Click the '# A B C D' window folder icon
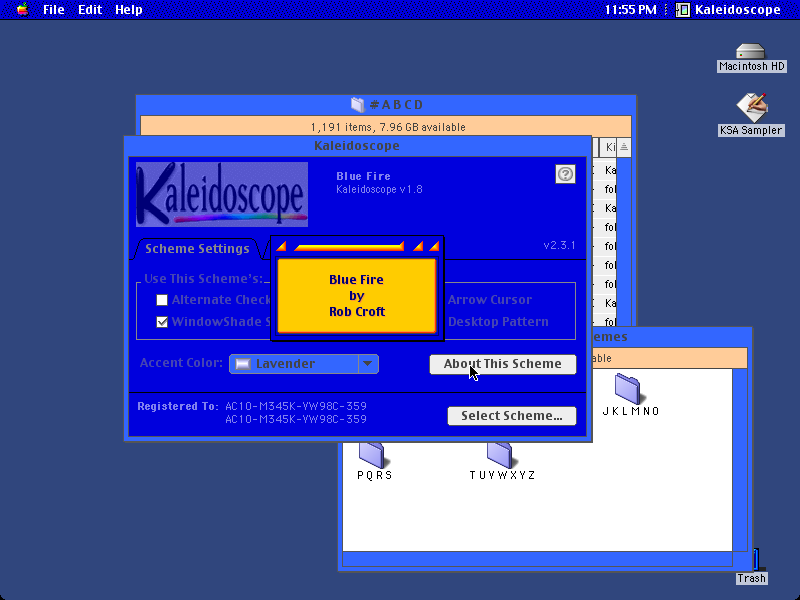The height and width of the screenshot is (600, 800). [358, 105]
